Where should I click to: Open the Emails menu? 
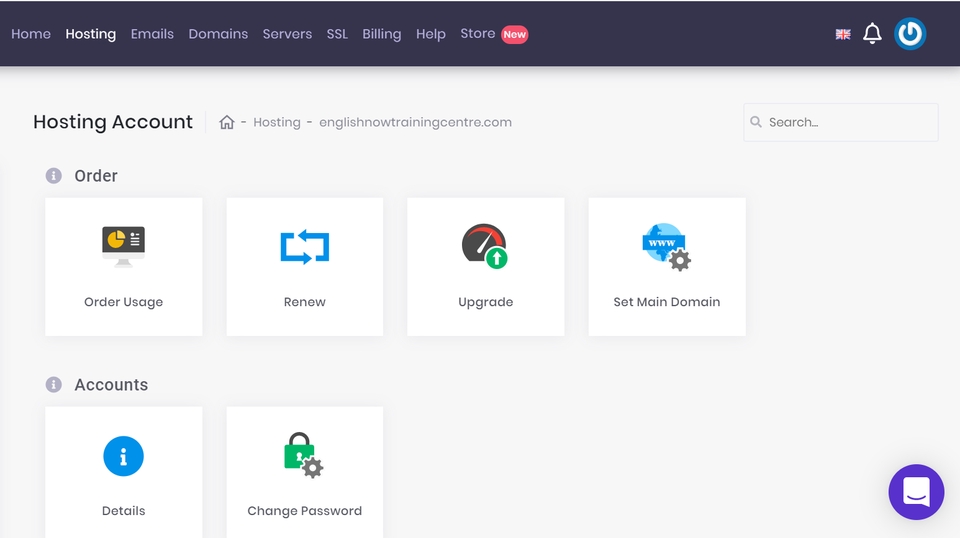[x=152, y=34]
